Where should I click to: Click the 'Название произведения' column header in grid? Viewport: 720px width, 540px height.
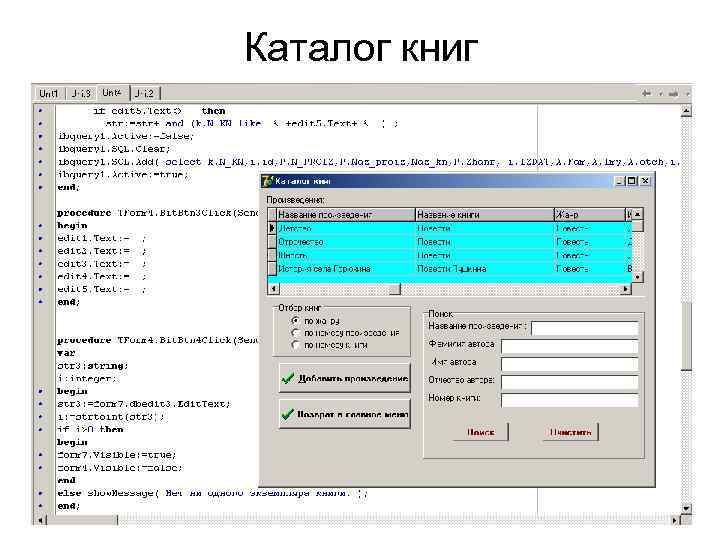click(x=346, y=214)
